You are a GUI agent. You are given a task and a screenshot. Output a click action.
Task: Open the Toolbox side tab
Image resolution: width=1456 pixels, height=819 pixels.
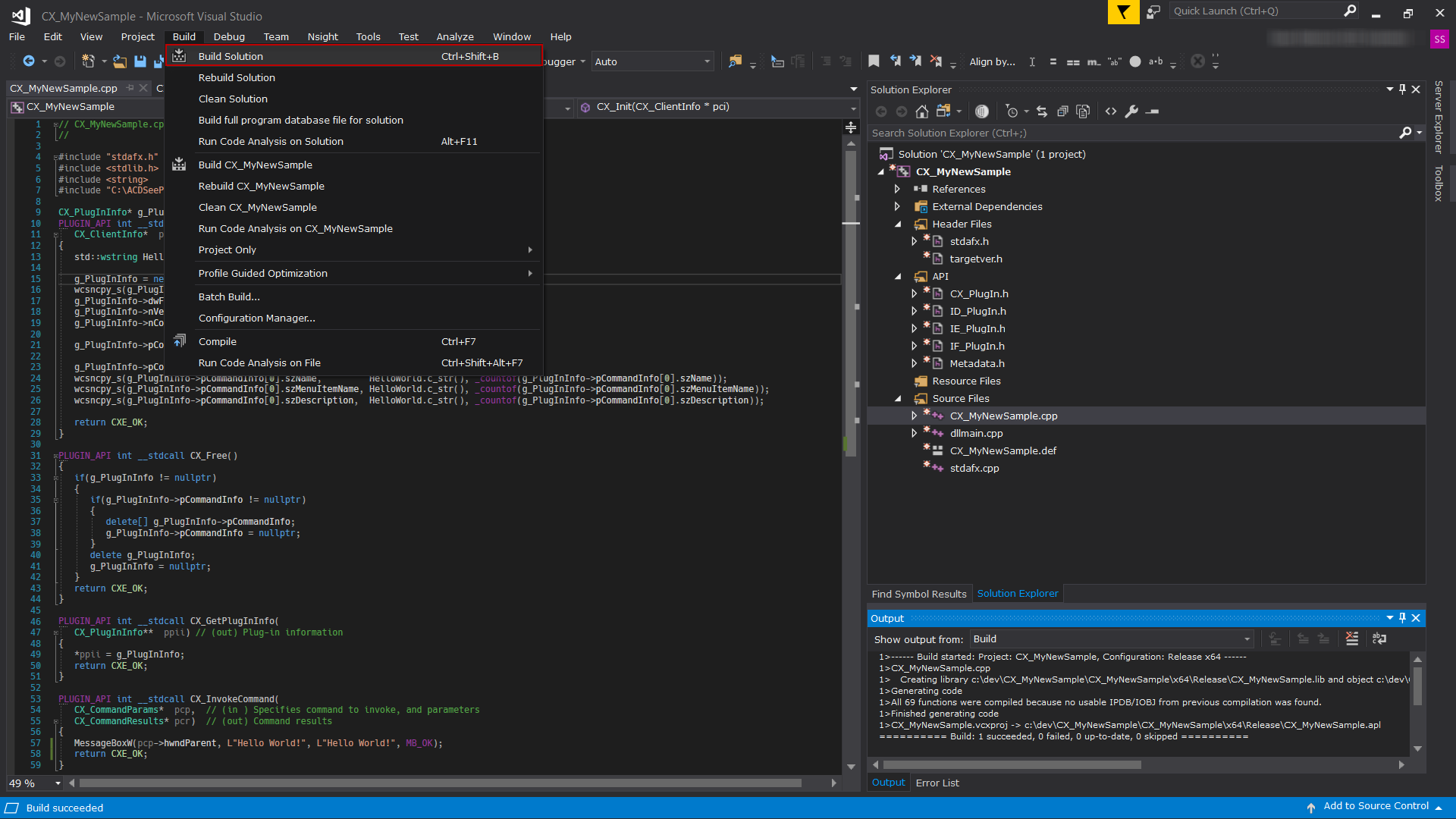(x=1438, y=183)
